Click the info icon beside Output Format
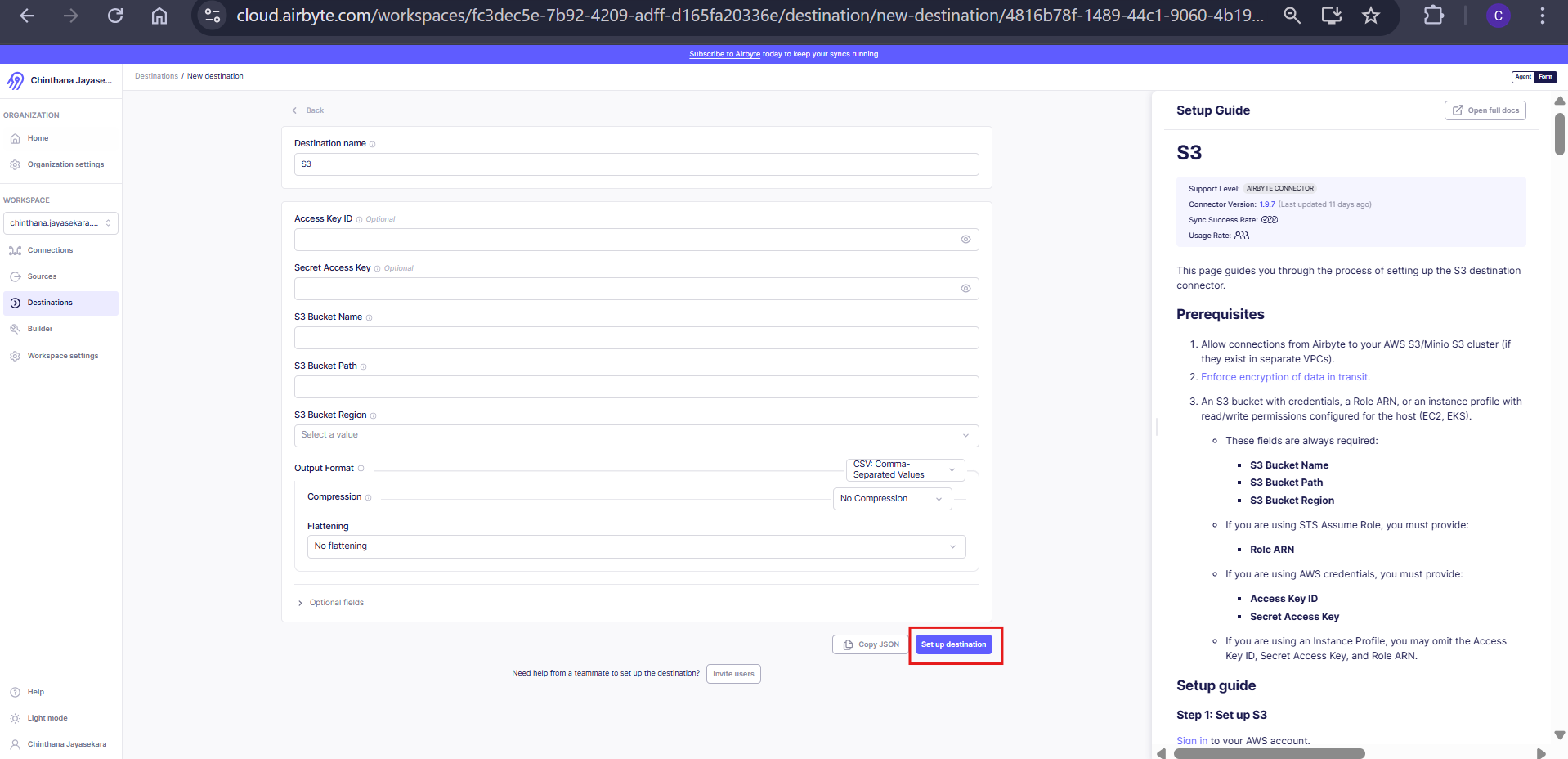This screenshot has width=1568, height=759. click(x=361, y=469)
